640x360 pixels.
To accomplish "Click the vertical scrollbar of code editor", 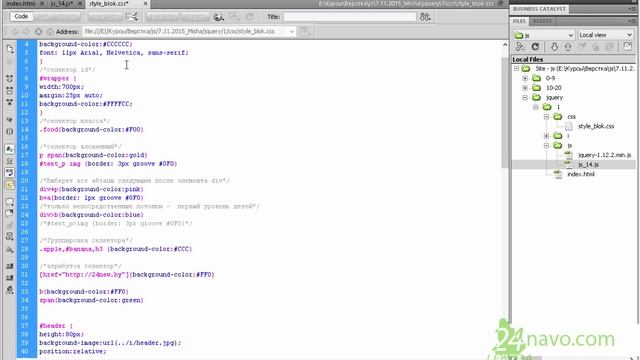I will click(x=505, y=112).
